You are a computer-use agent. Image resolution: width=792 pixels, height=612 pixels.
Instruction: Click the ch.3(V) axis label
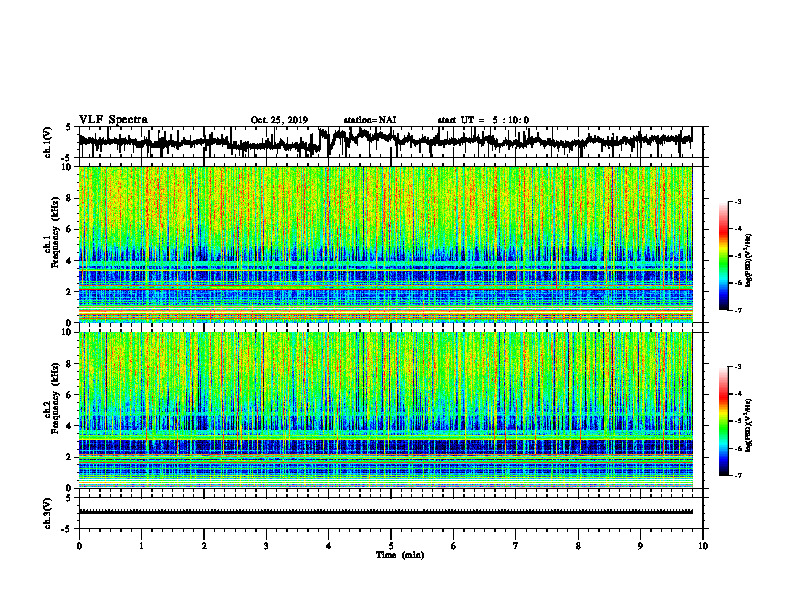pyautogui.click(x=48, y=513)
